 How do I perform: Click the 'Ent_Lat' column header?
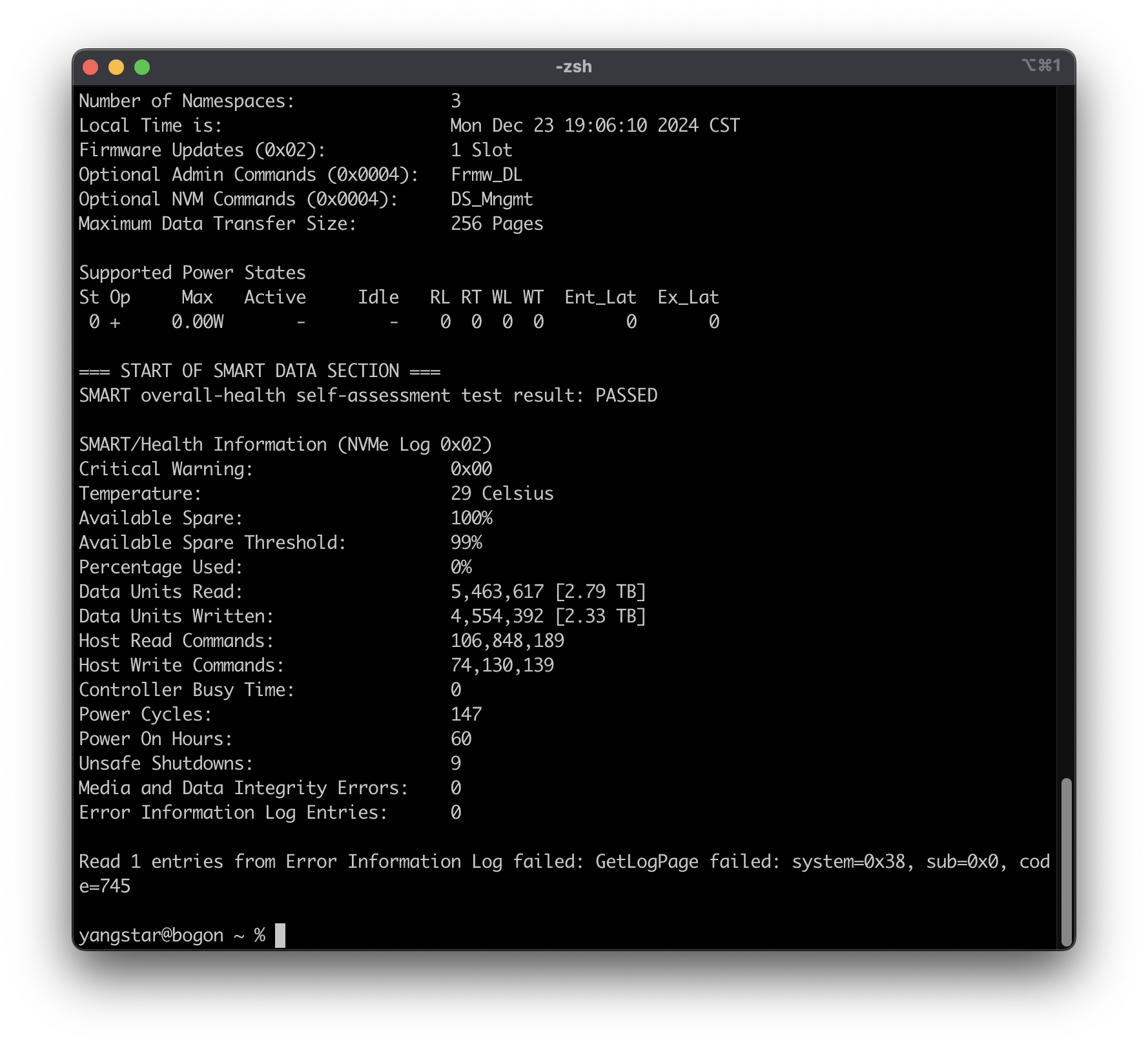coord(600,297)
